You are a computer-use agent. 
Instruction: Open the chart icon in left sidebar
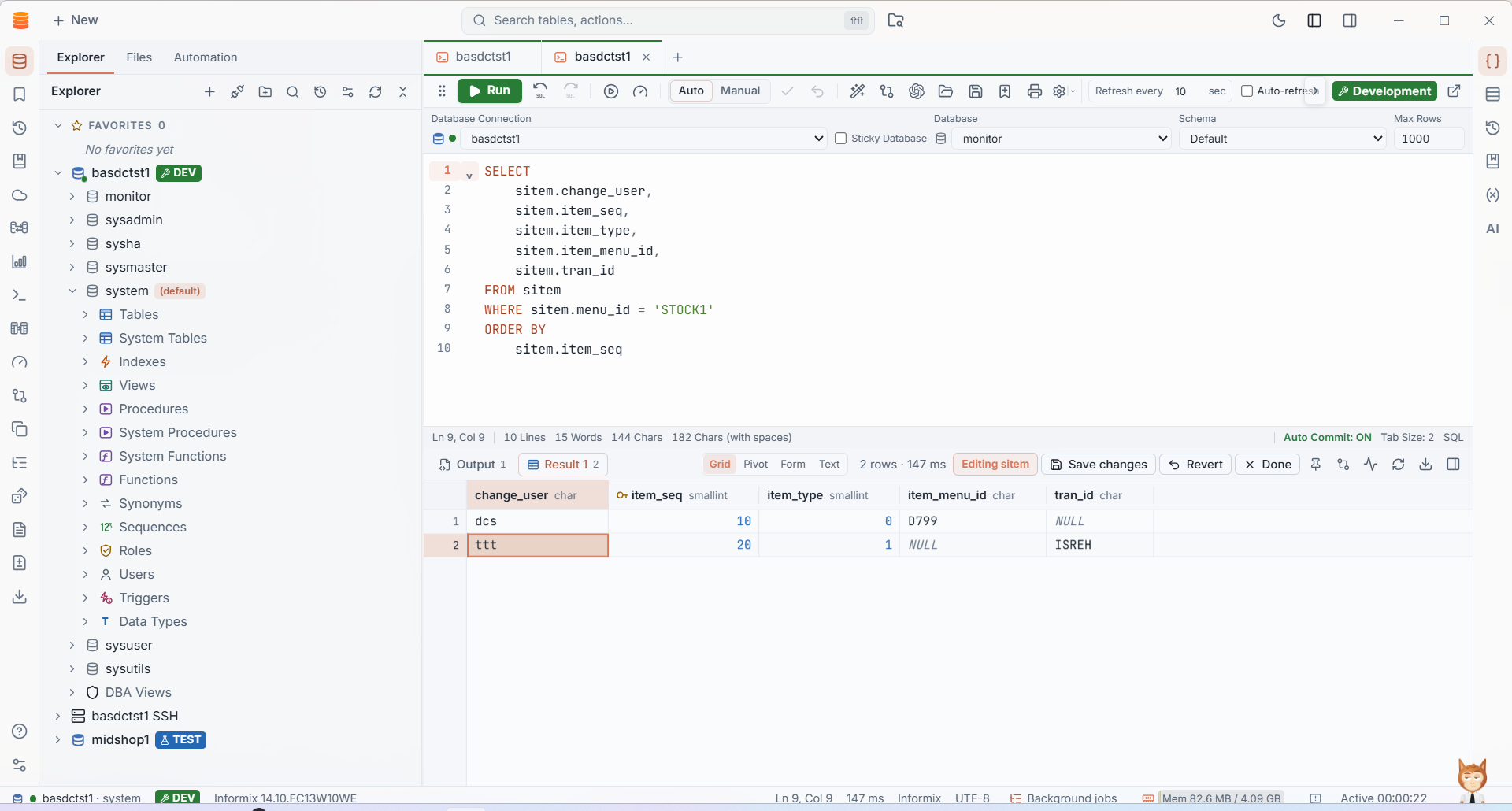20,262
